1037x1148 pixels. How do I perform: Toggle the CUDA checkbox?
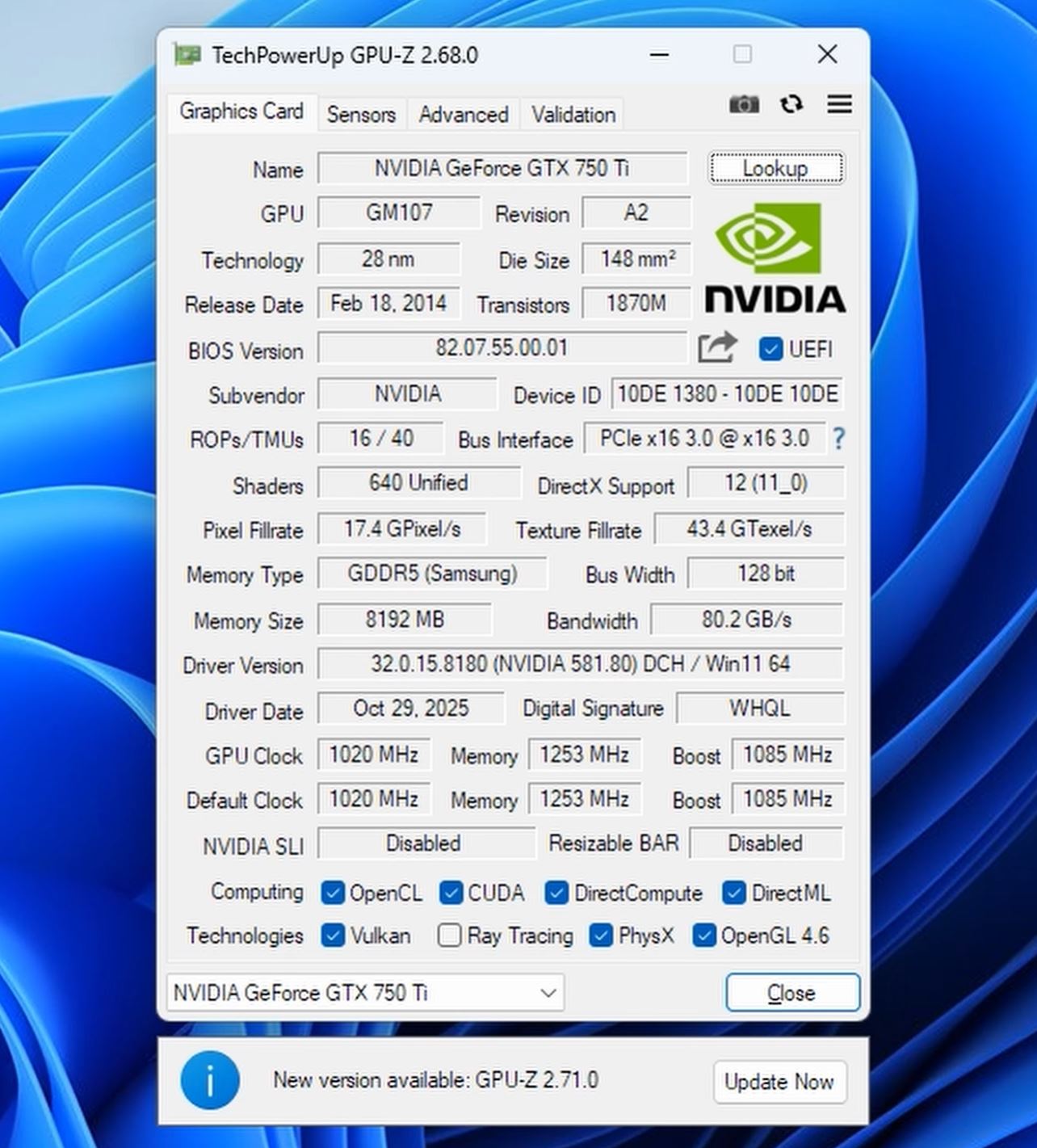tap(451, 893)
